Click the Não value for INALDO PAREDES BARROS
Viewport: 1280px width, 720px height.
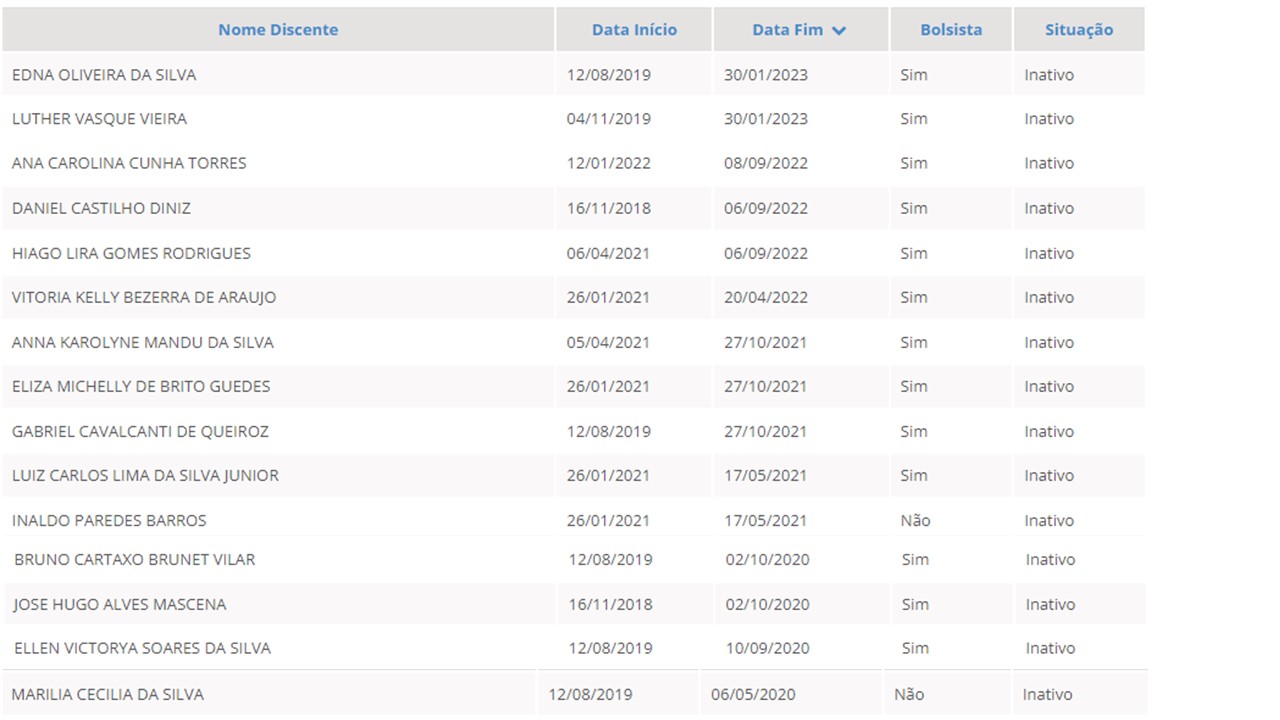coord(914,520)
